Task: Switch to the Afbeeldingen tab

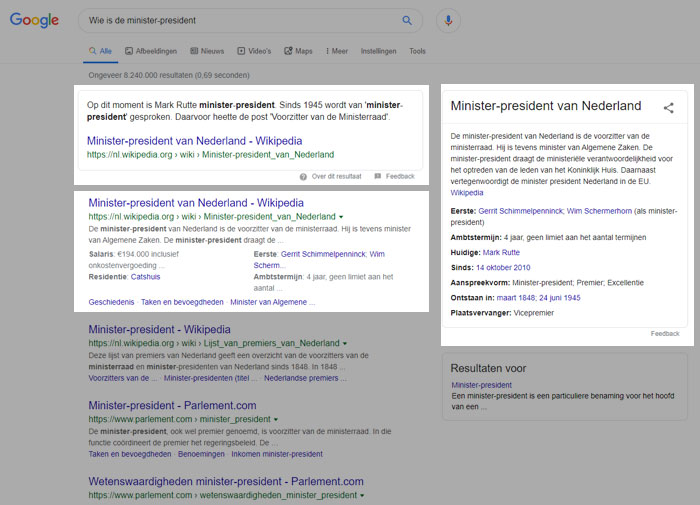Action: 151,51
